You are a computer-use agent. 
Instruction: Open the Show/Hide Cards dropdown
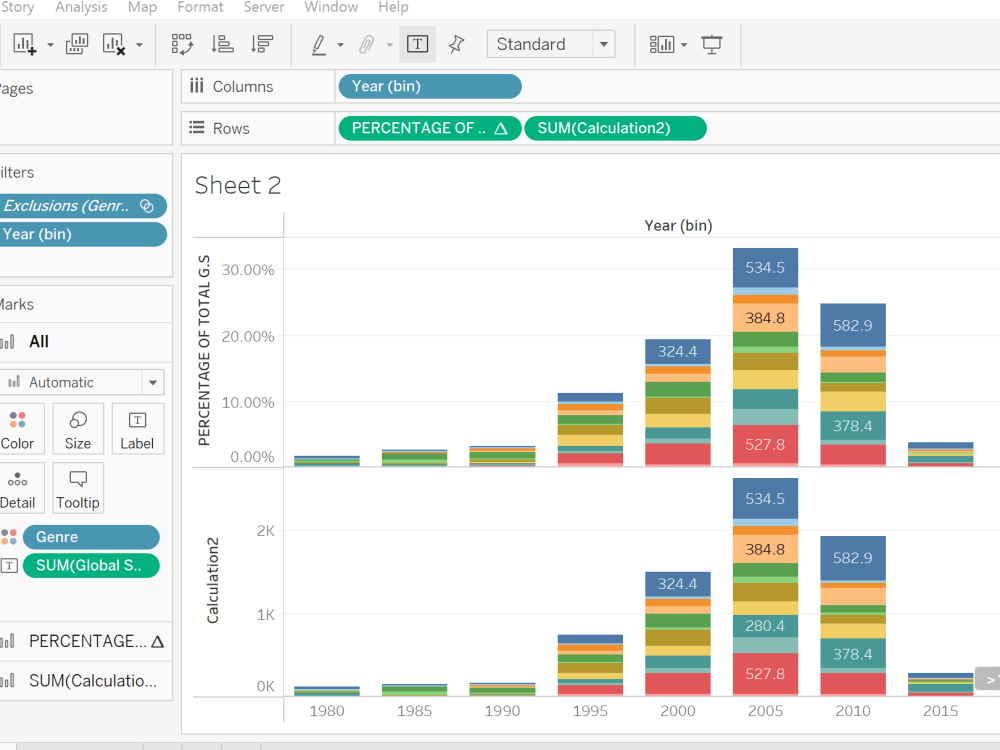(667, 44)
